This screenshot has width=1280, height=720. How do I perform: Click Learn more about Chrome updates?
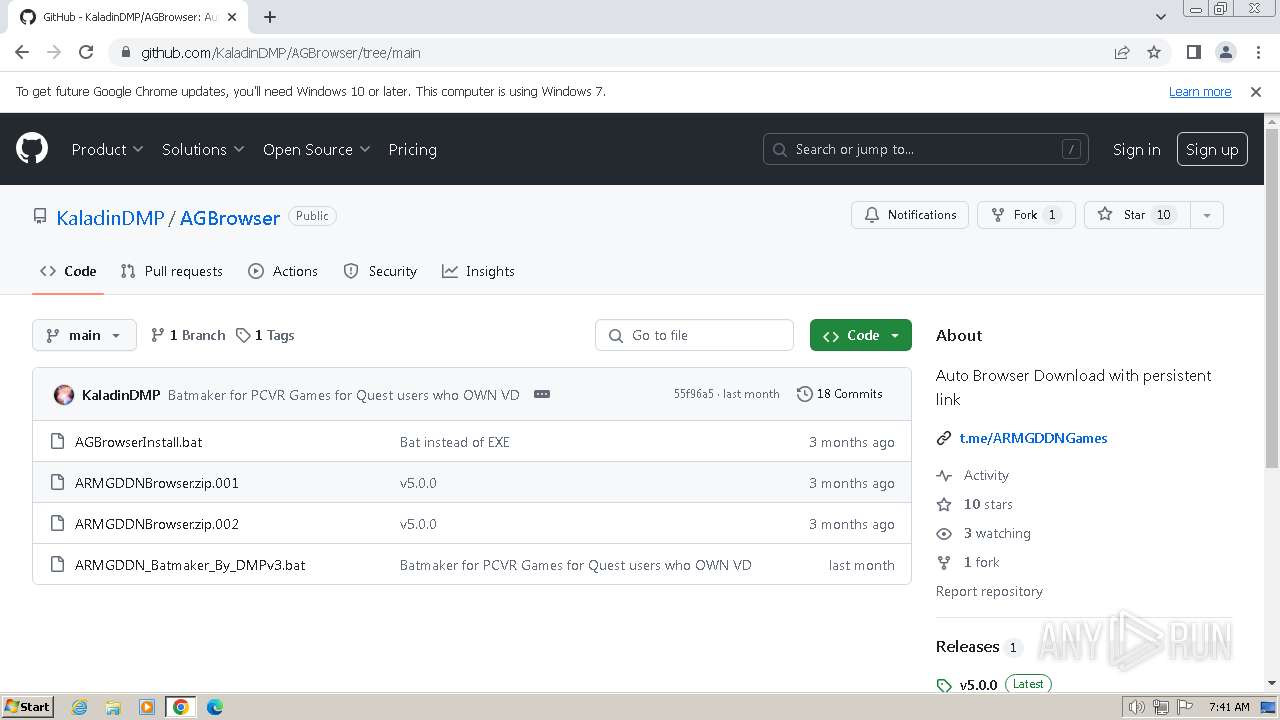click(1200, 92)
